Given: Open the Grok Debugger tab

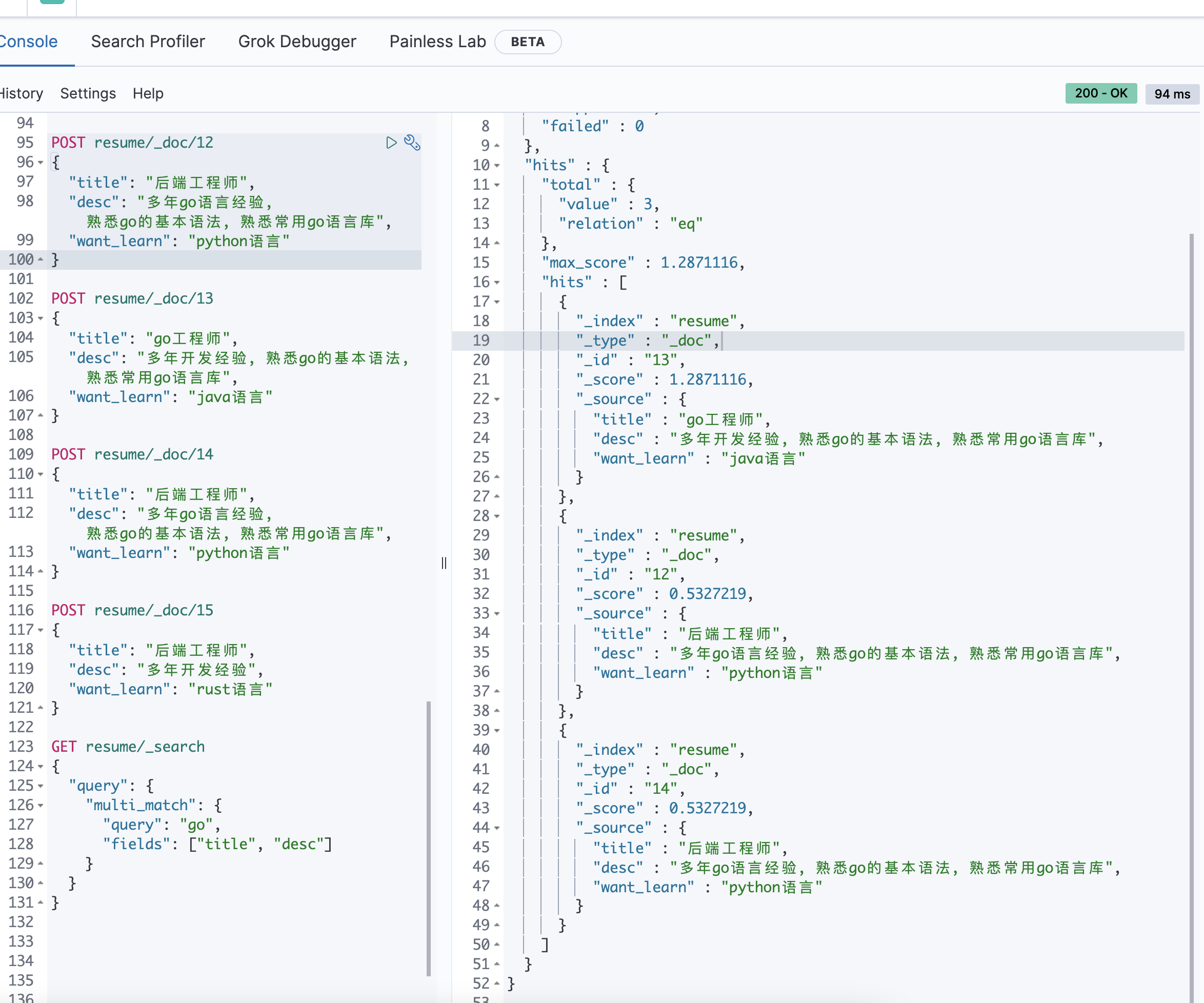Looking at the screenshot, I should pos(297,42).
